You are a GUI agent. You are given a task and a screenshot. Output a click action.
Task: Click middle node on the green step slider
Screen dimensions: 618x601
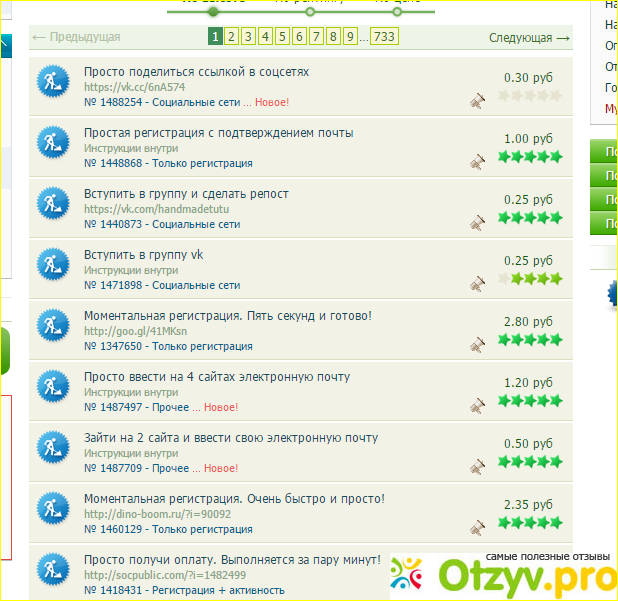click(x=310, y=12)
